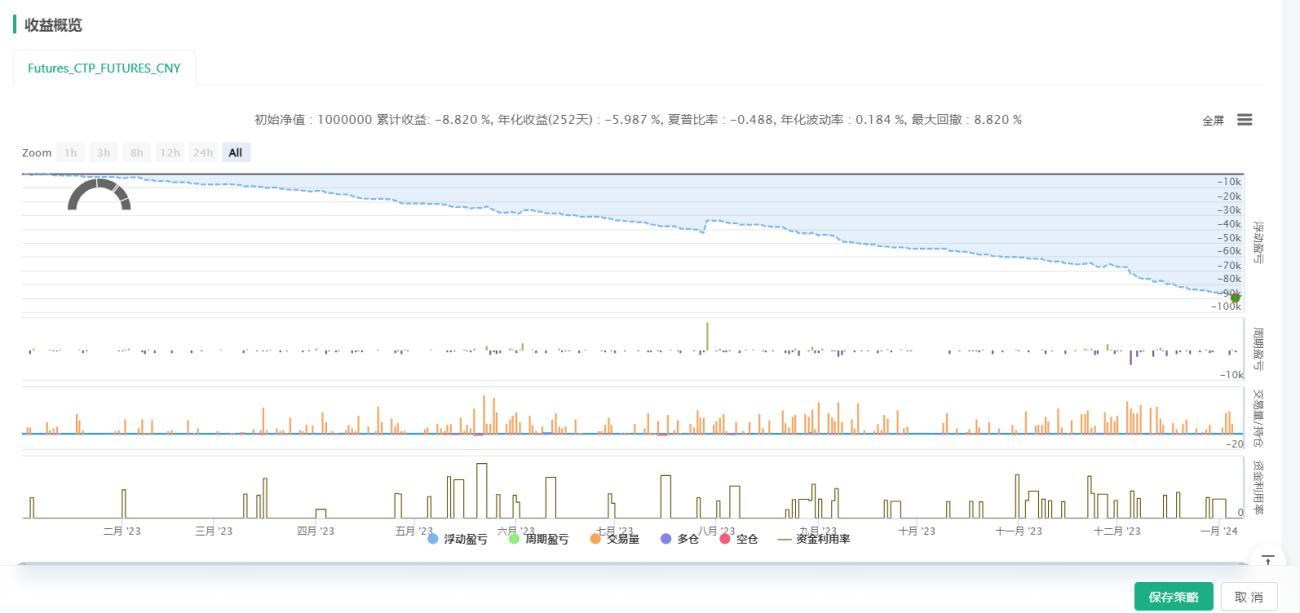Toggle the 交易量 legend series
The image size is (1300, 613).
point(615,539)
